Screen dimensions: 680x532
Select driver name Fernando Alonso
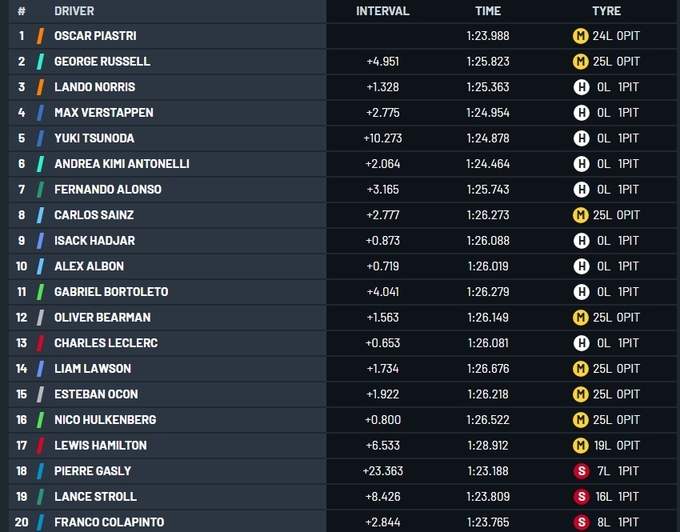pos(107,189)
